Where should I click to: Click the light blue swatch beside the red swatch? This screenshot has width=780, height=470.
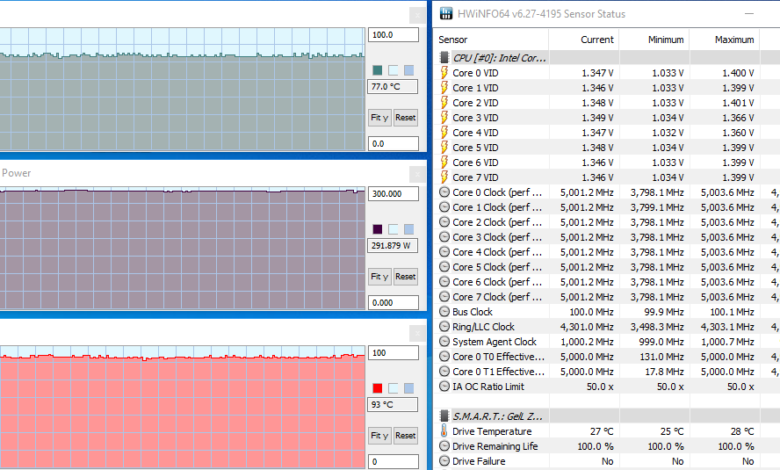pyautogui.click(x=393, y=388)
